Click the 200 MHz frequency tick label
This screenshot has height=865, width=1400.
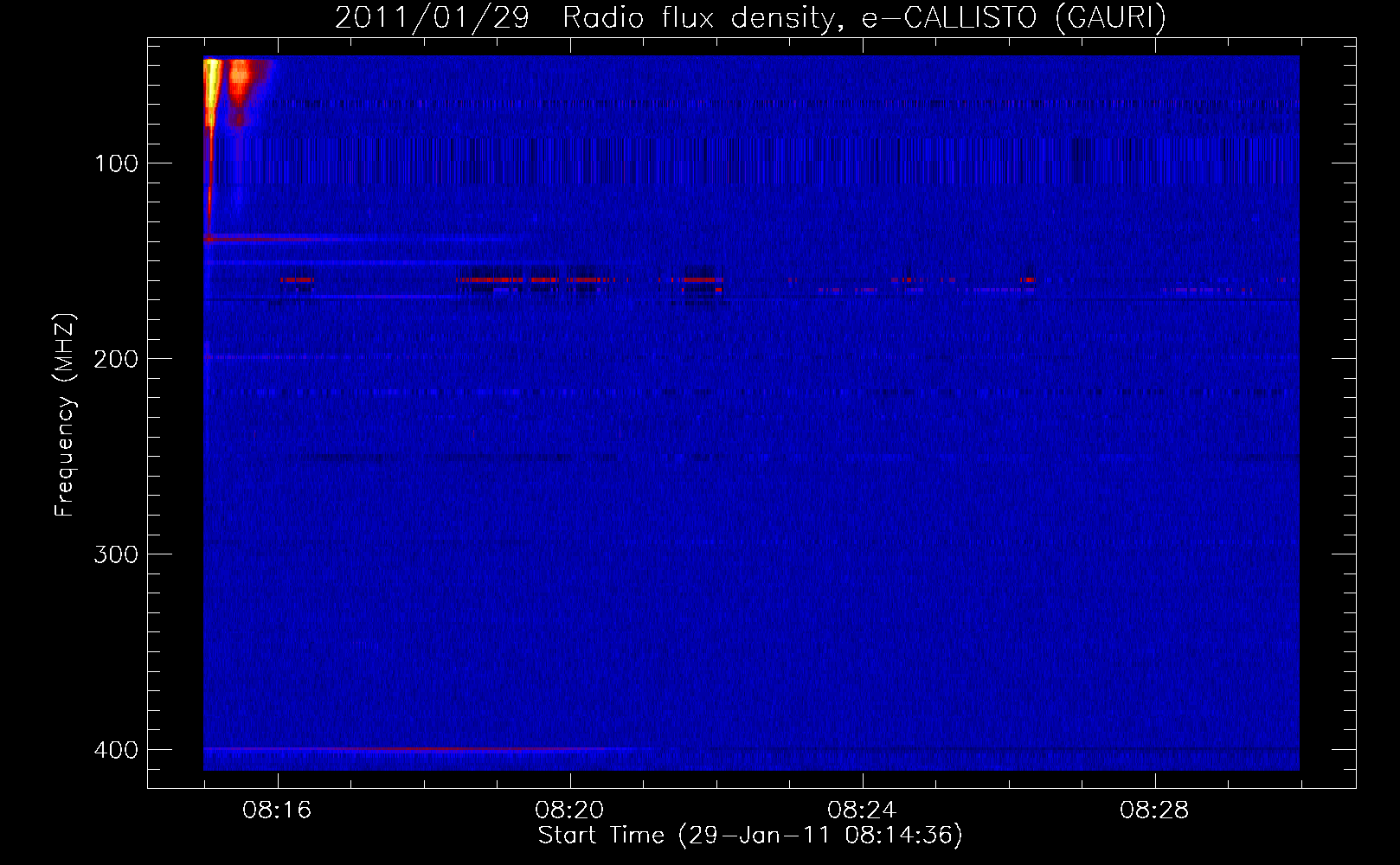[x=116, y=359]
